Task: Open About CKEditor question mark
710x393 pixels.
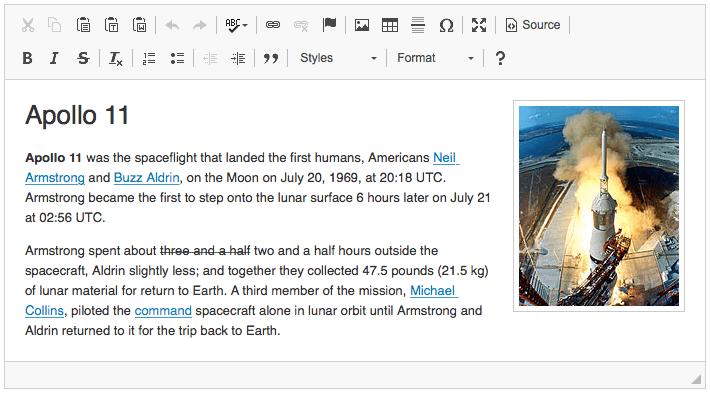Action: (500, 58)
